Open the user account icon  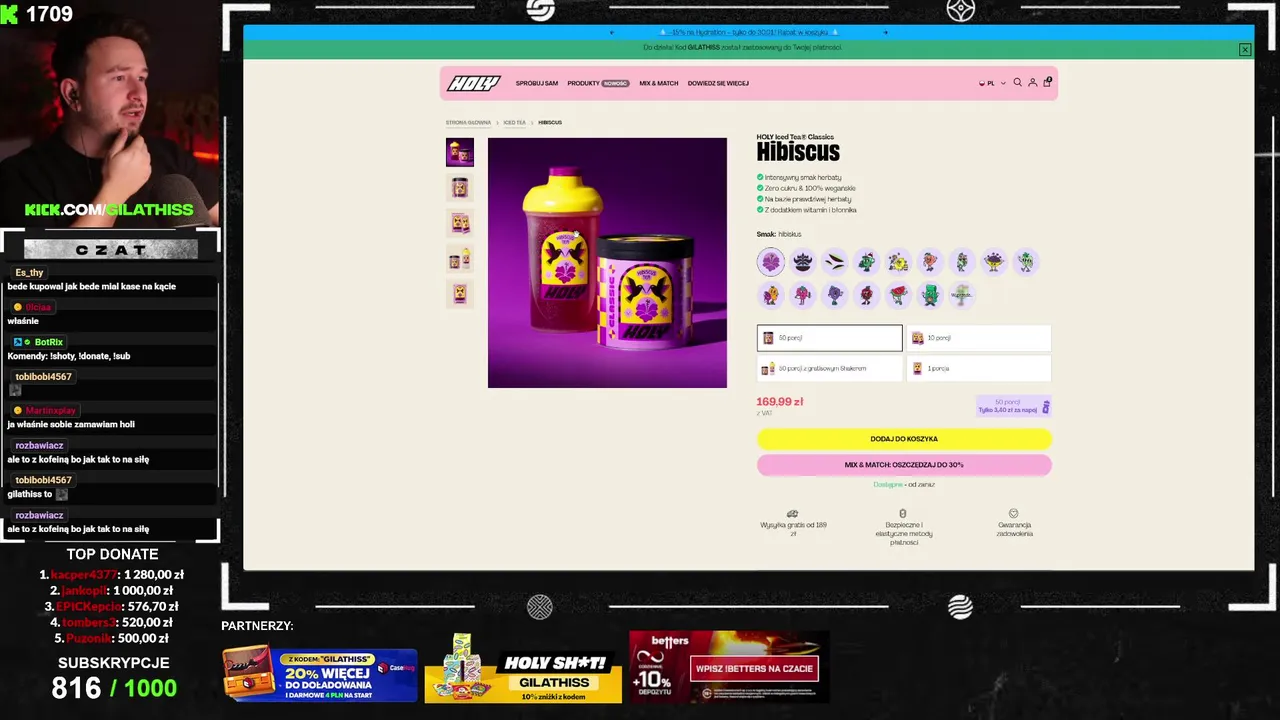pos(1033,83)
